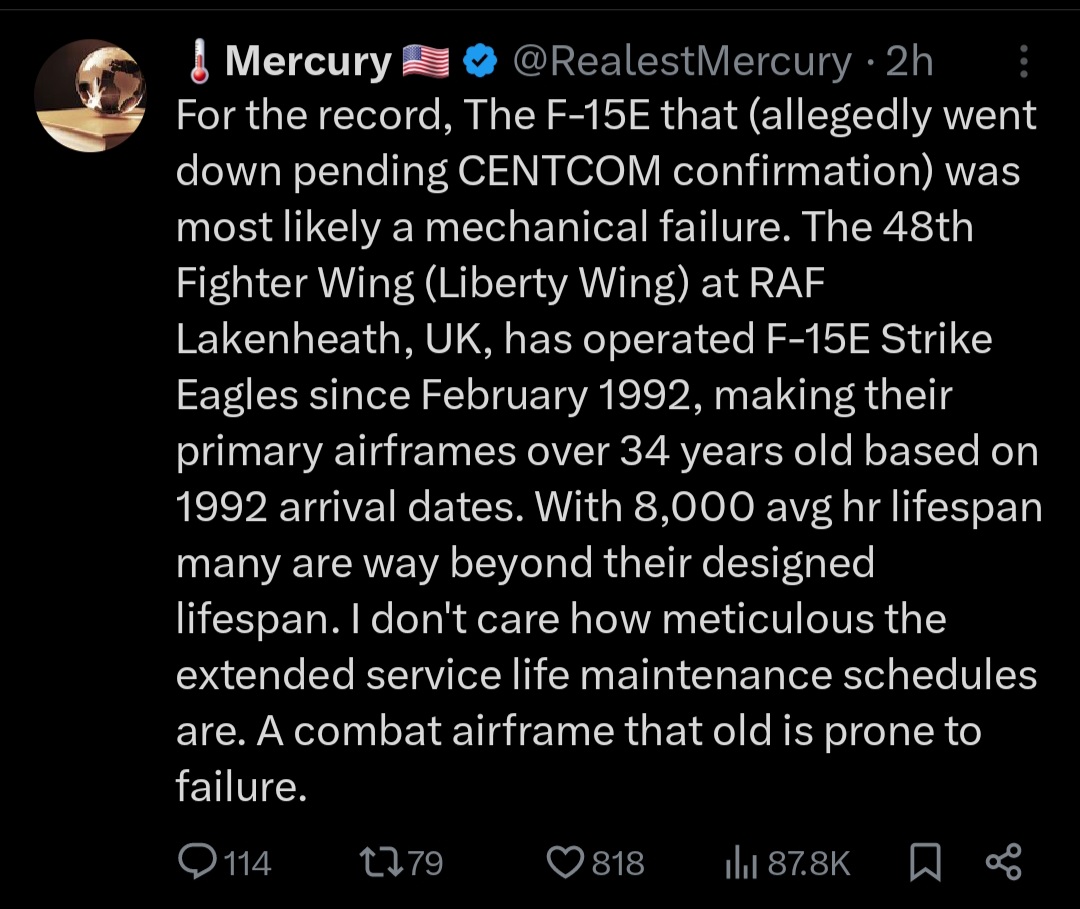This screenshot has width=1080, height=909.
Task: Repost the tweet with the retweet arrows icon
Action: [x=382, y=862]
